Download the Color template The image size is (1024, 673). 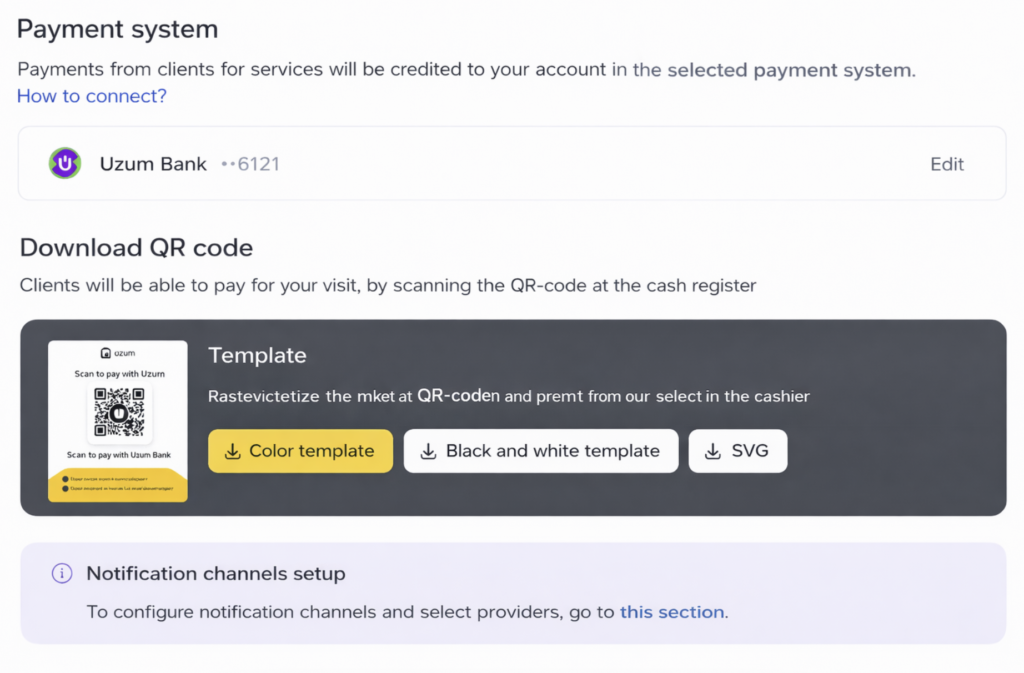click(x=301, y=451)
